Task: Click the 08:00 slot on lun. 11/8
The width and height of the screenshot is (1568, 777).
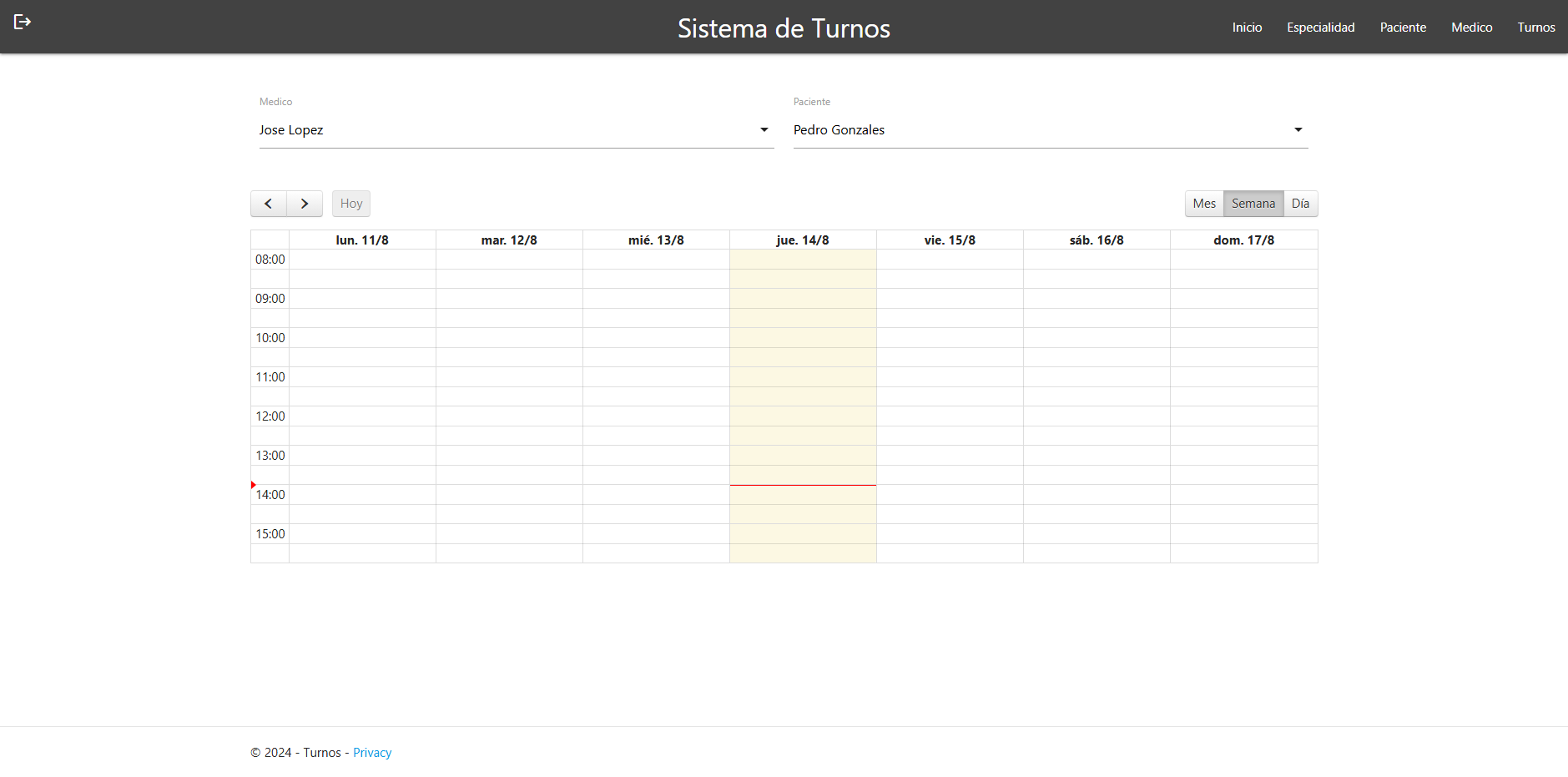Action: (361, 260)
